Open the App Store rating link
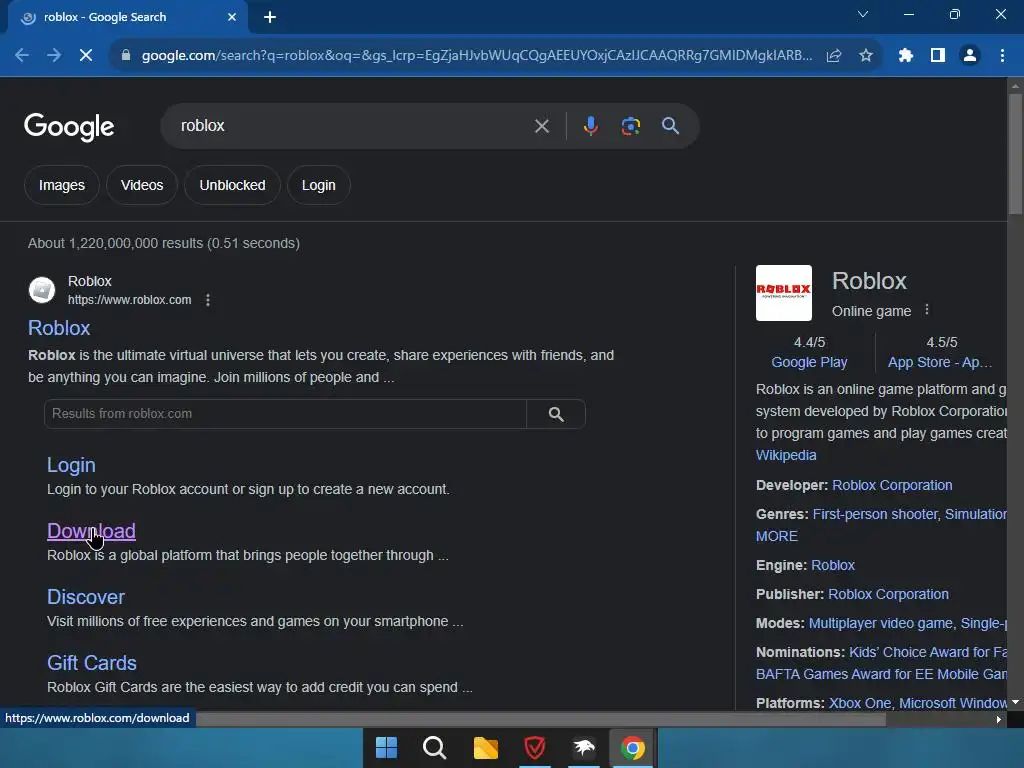Viewport: 1024px width, 768px height. click(940, 362)
